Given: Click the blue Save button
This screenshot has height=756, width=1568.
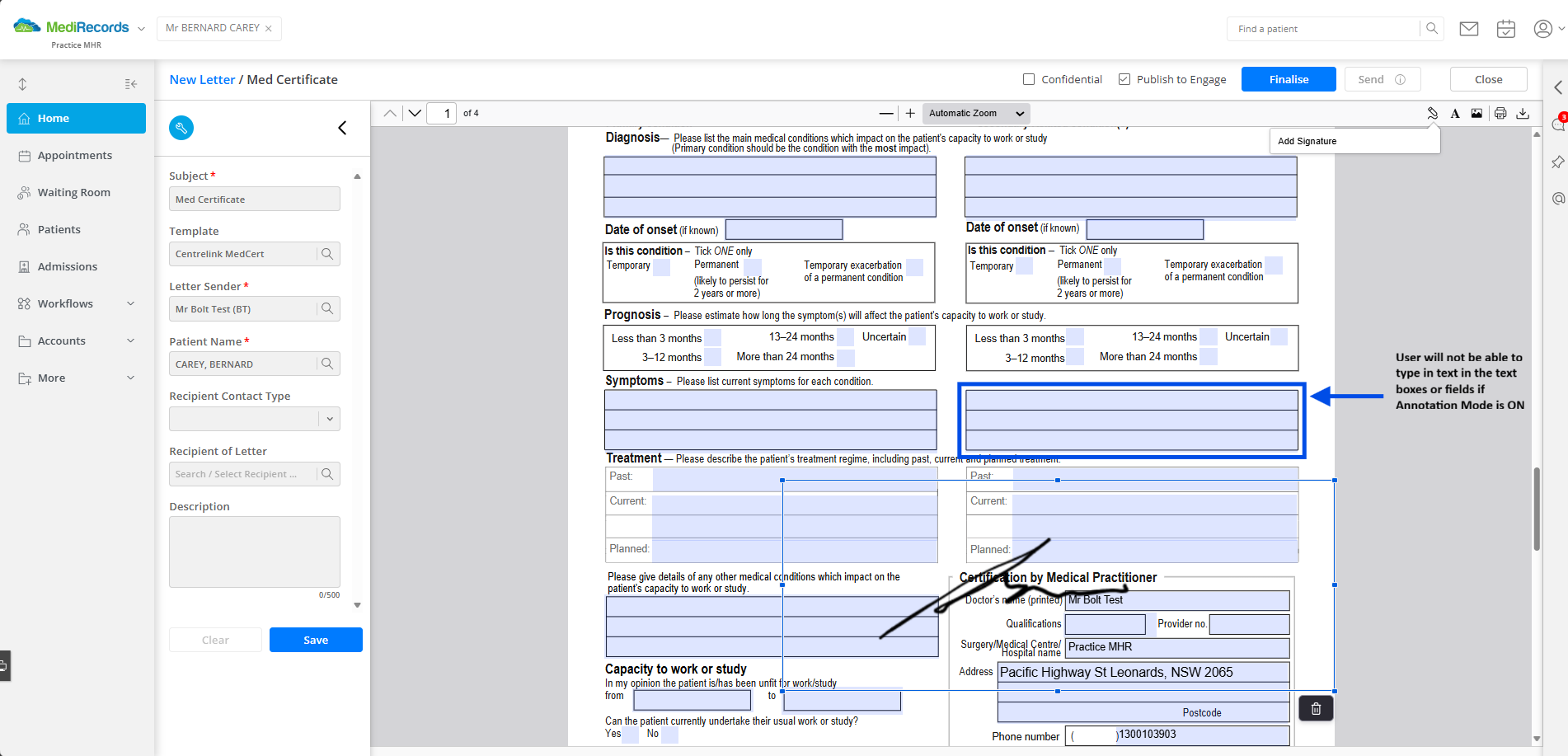Looking at the screenshot, I should click(x=316, y=640).
